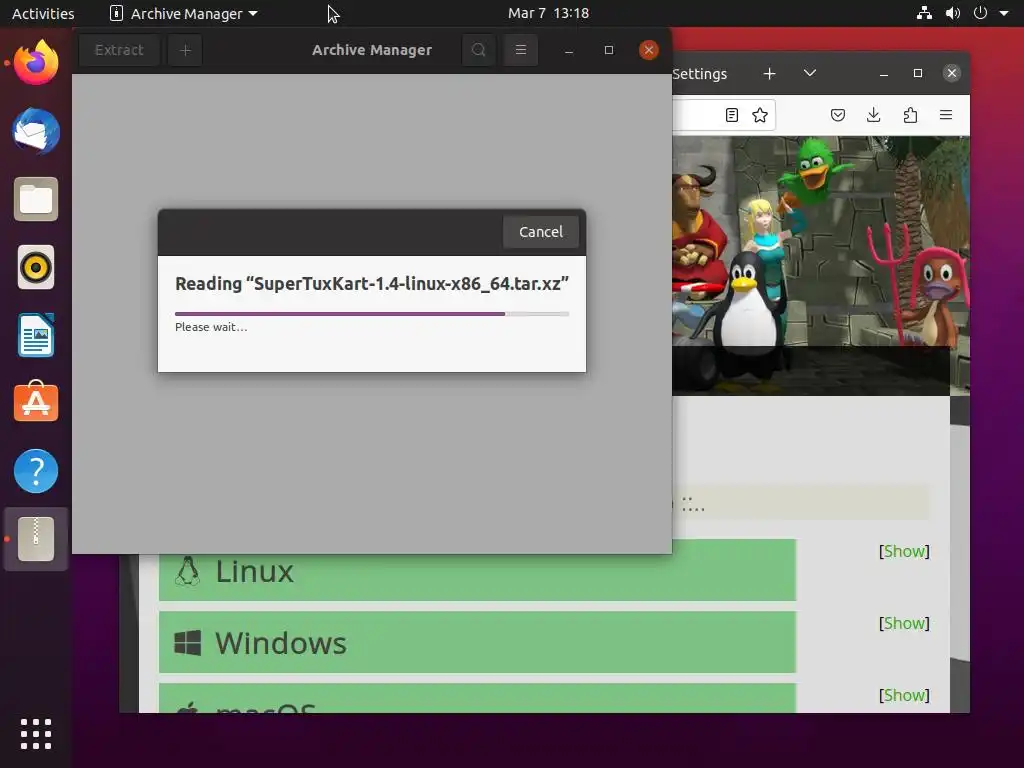Close the Archive Manager window

pos(648,50)
